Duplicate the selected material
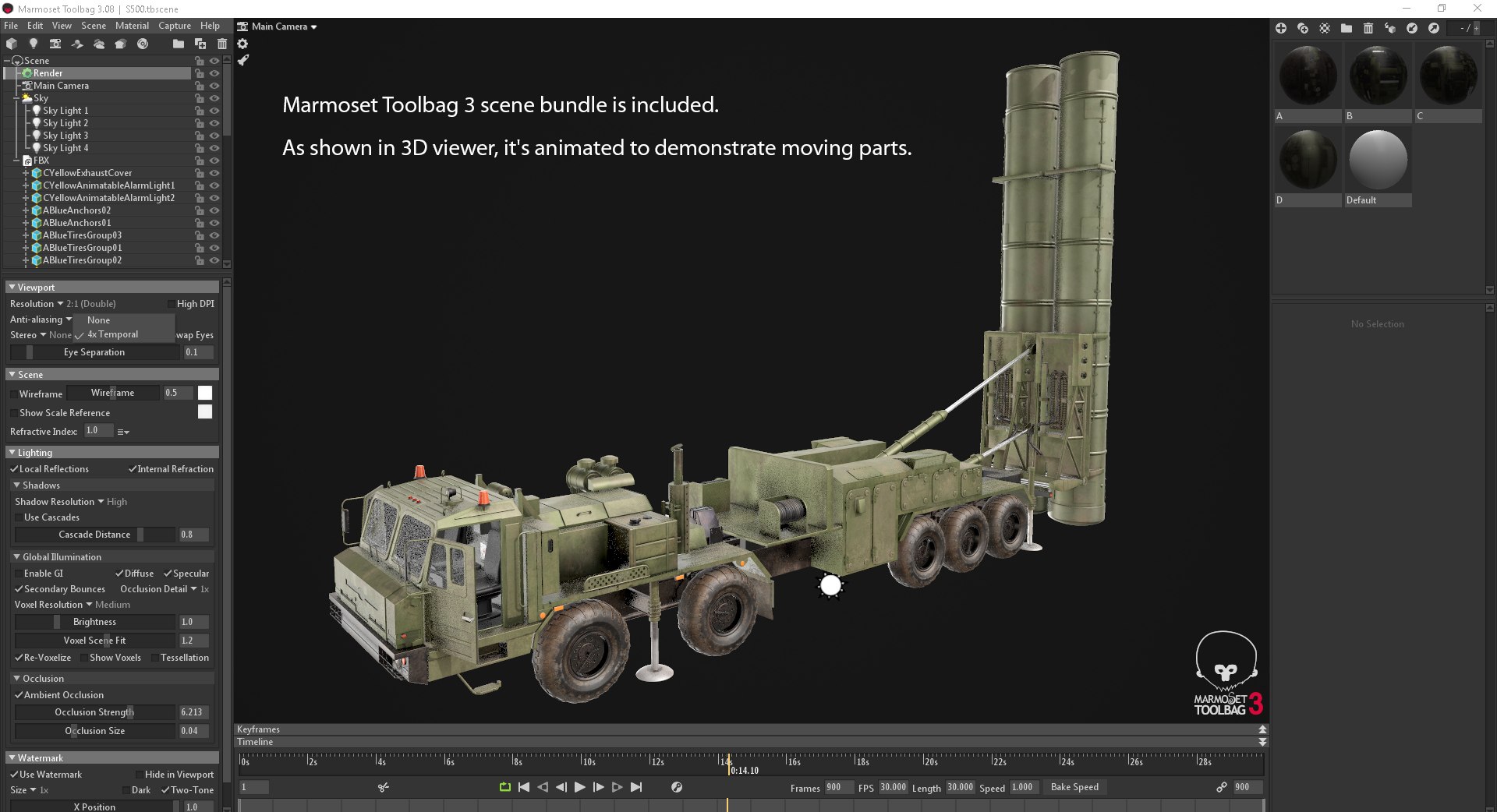This screenshot has width=1497, height=812. pos(1302,28)
